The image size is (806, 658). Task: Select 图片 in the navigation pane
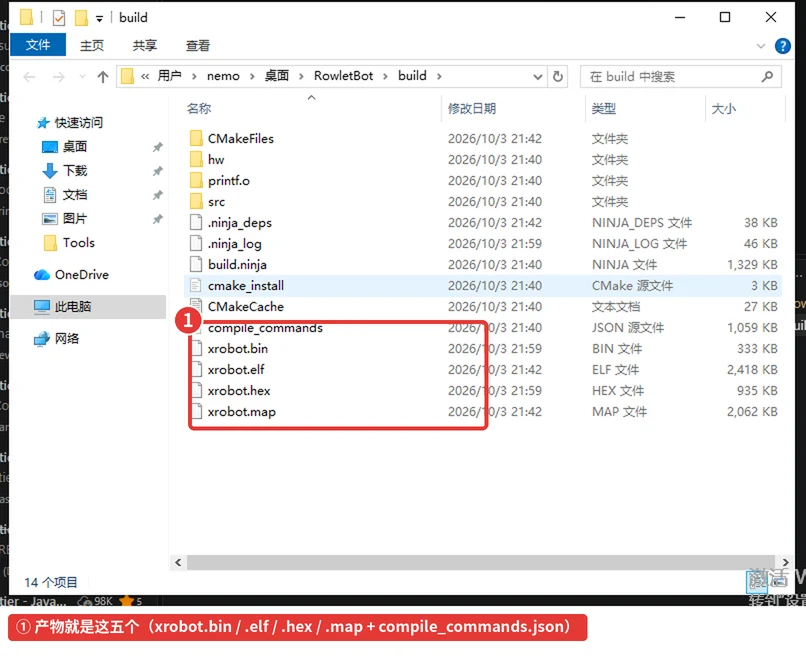(x=75, y=218)
